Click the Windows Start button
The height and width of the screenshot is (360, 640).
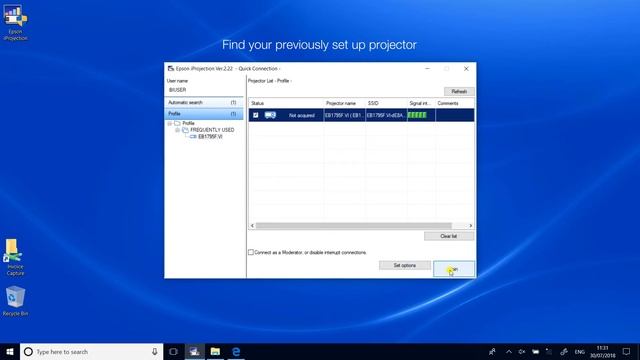(x=10, y=351)
